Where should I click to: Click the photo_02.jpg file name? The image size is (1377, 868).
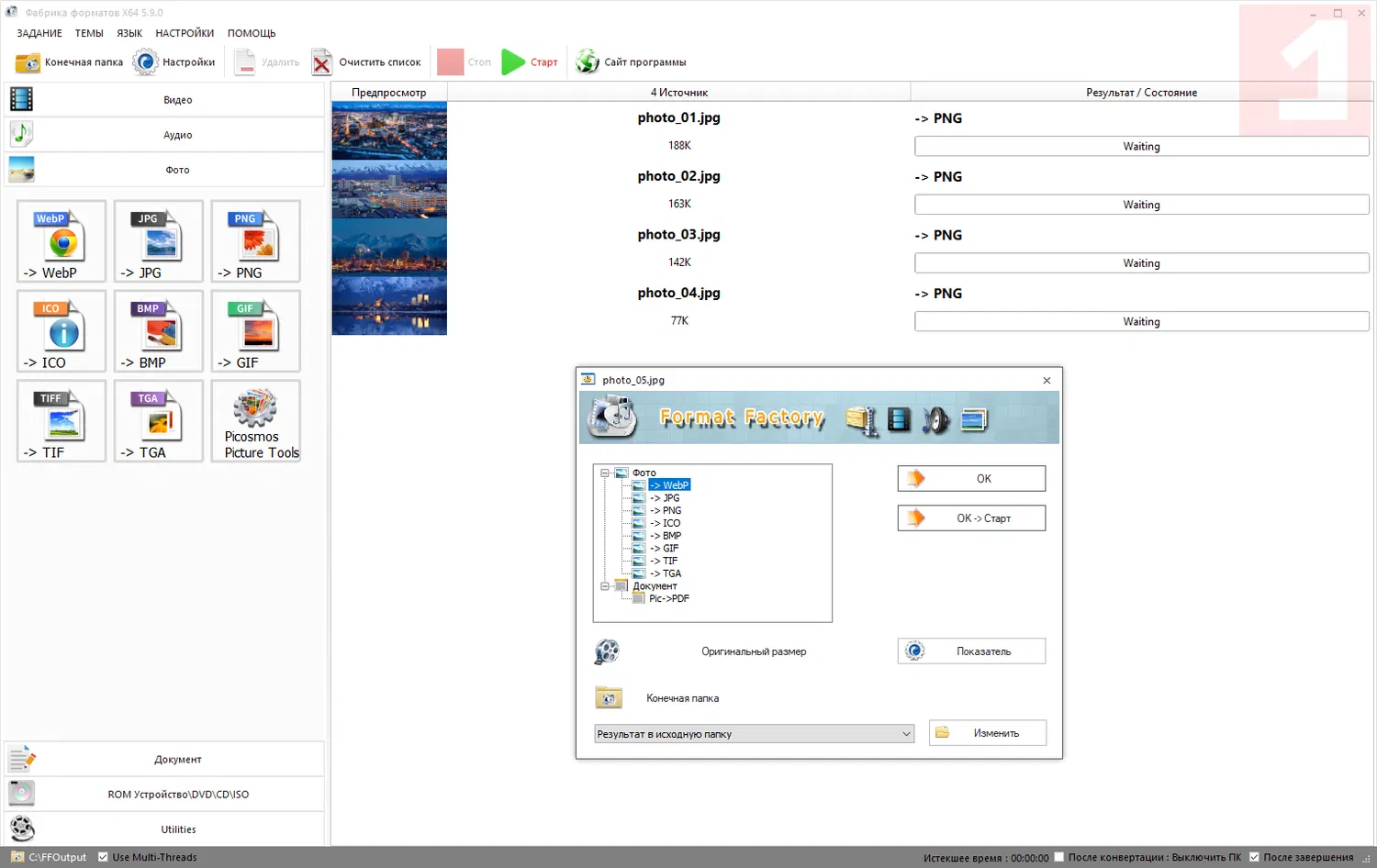679,176
